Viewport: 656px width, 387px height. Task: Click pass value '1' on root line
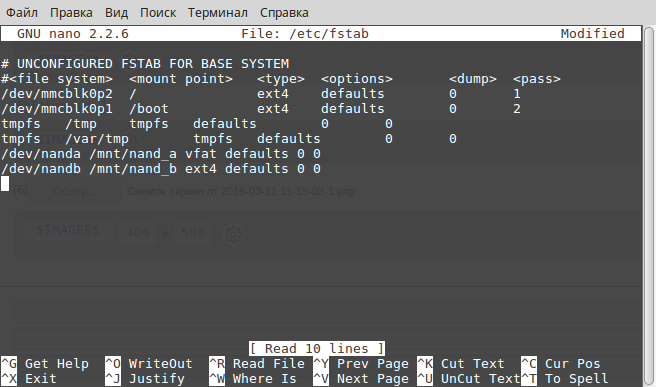pyautogui.click(x=517, y=94)
